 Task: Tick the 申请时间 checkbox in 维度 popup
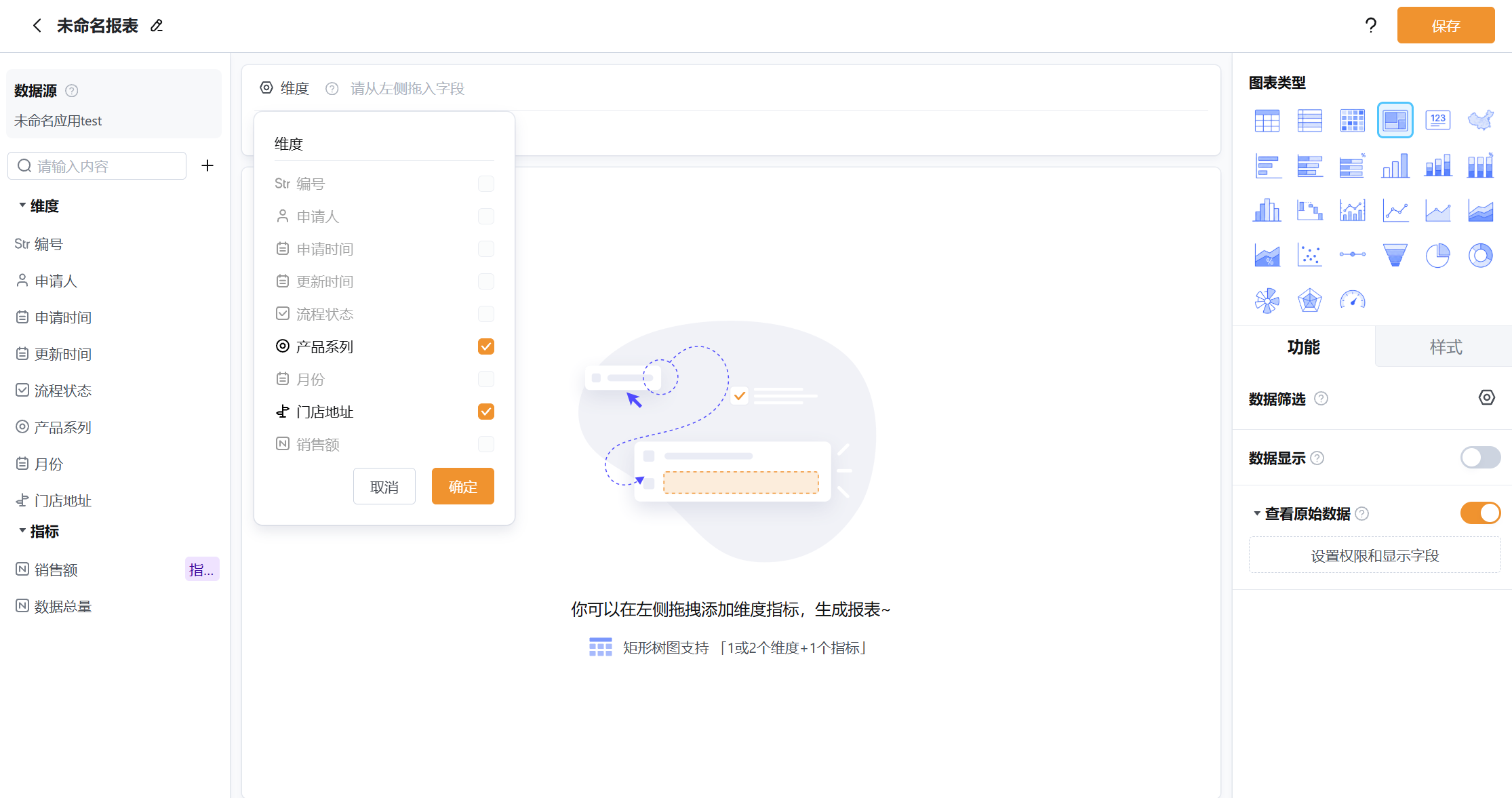click(485, 249)
